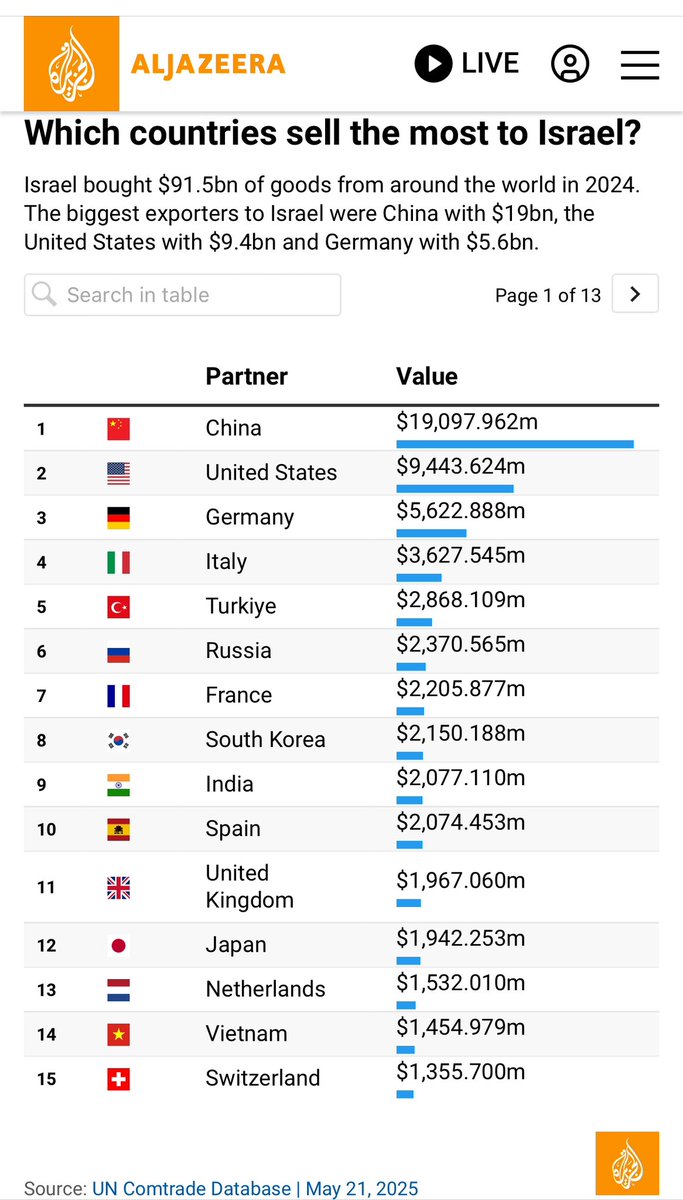Click the Turkiye flag icon
This screenshot has height=1200, width=683.
[x=118, y=607]
